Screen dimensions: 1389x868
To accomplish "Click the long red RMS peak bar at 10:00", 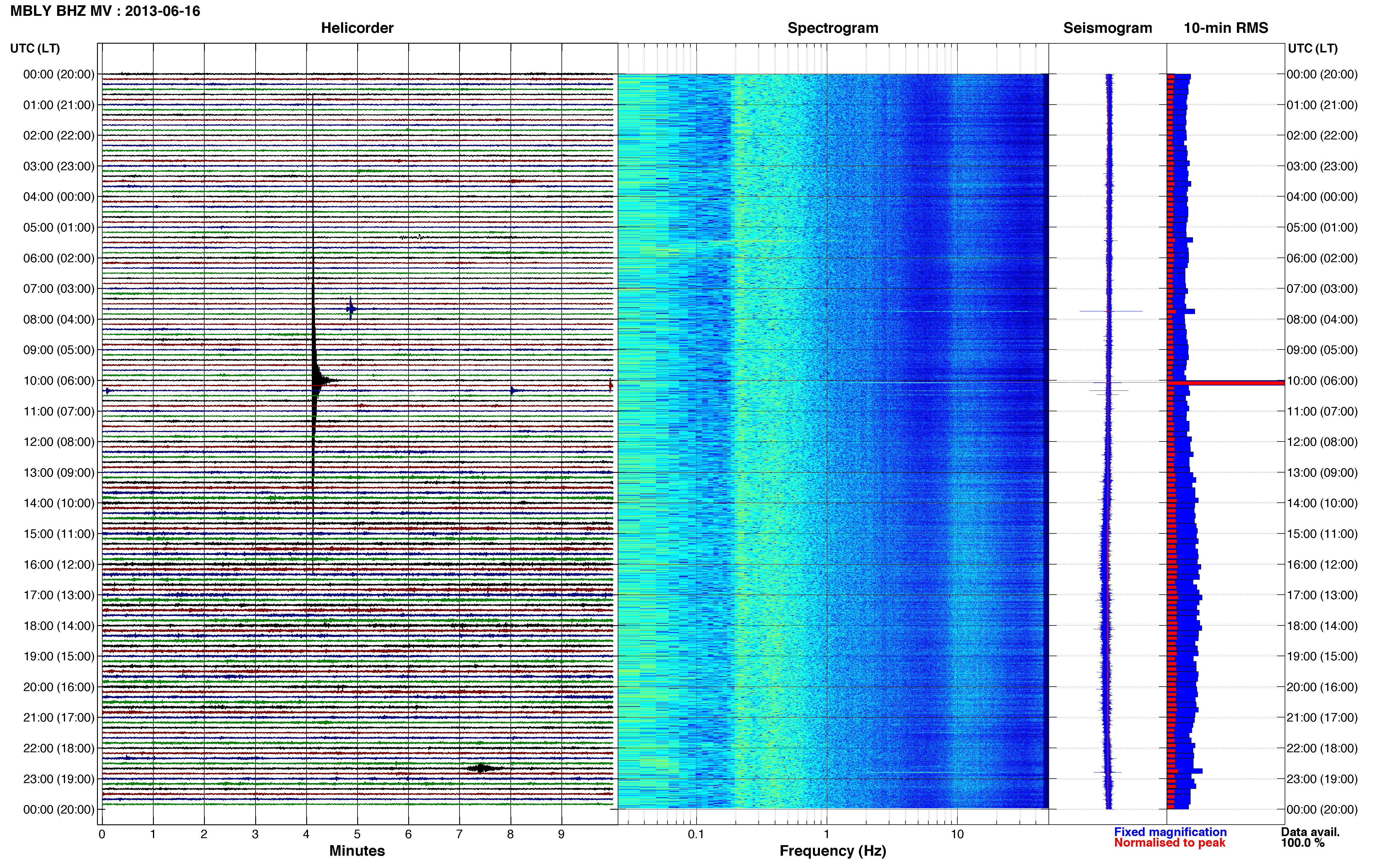I will coord(1225,382).
